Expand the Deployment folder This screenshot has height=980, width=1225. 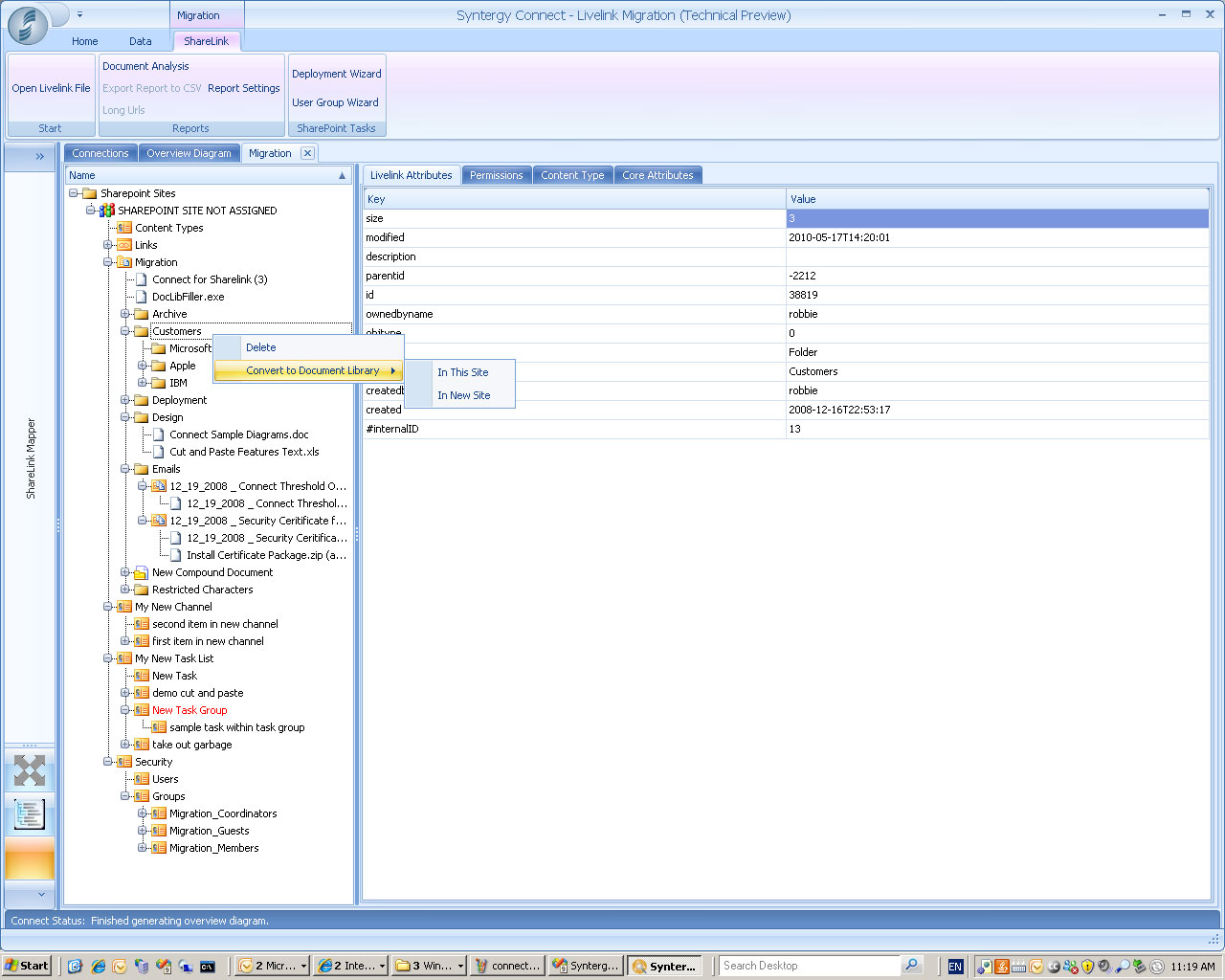pyautogui.click(x=125, y=400)
